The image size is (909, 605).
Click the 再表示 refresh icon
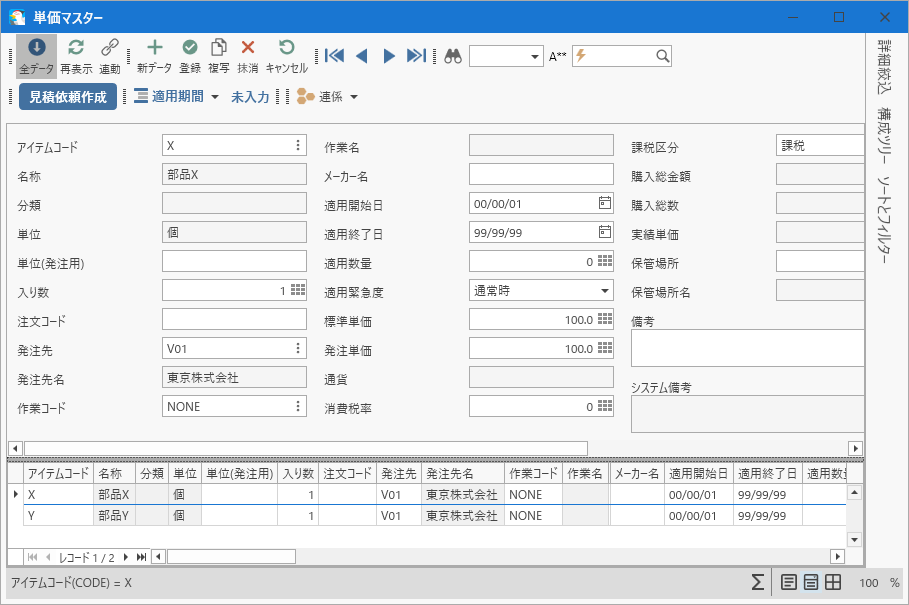tap(76, 48)
